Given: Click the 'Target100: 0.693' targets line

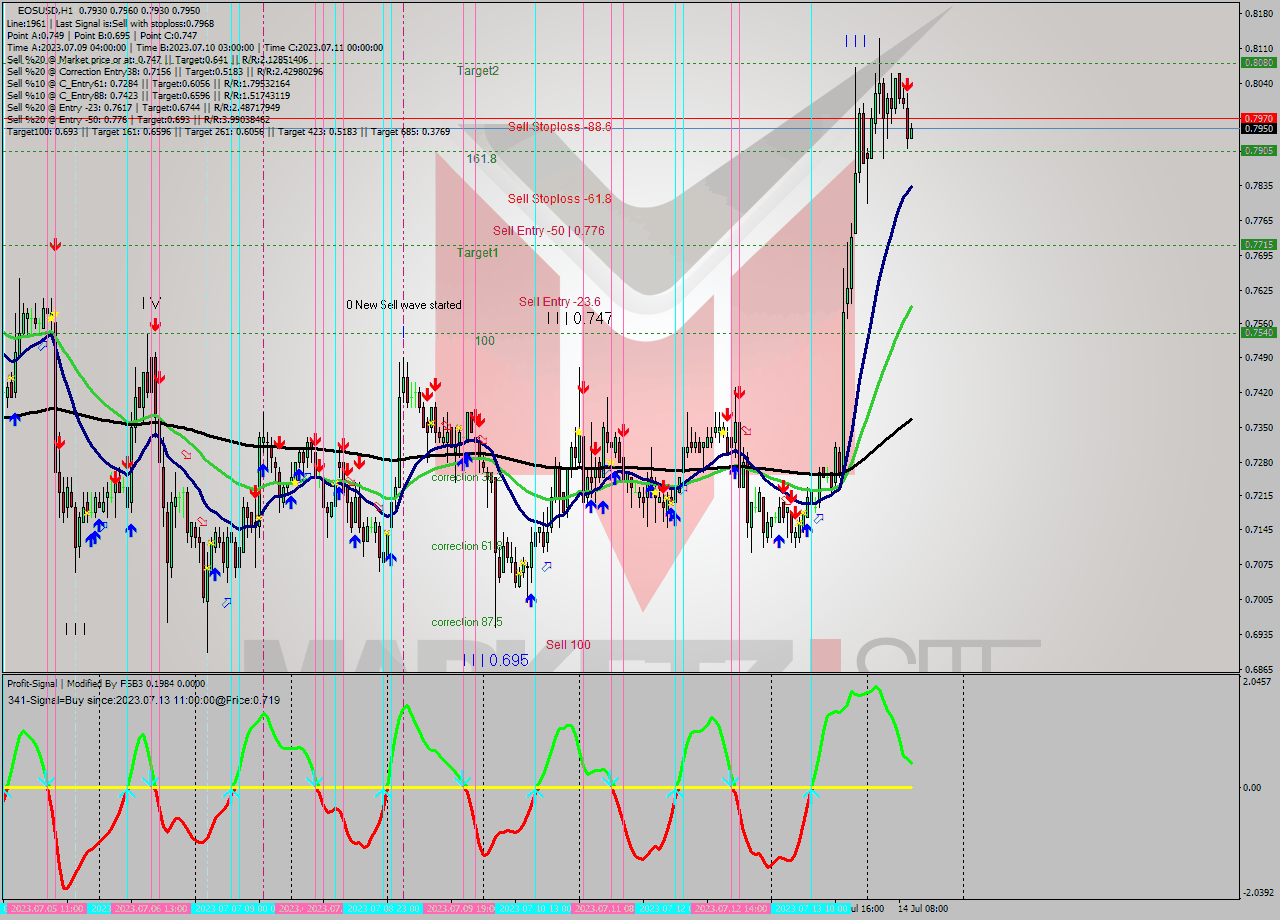Looking at the screenshot, I should click(228, 131).
